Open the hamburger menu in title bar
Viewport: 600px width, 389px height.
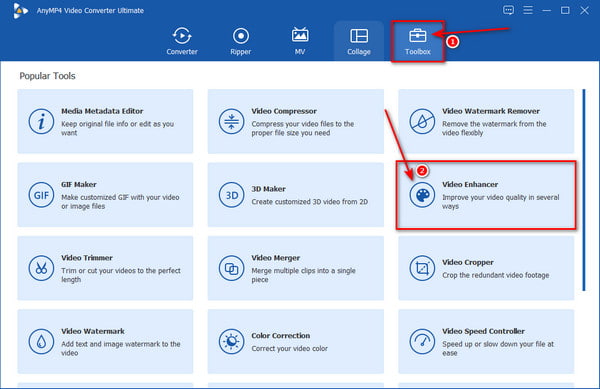point(528,10)
